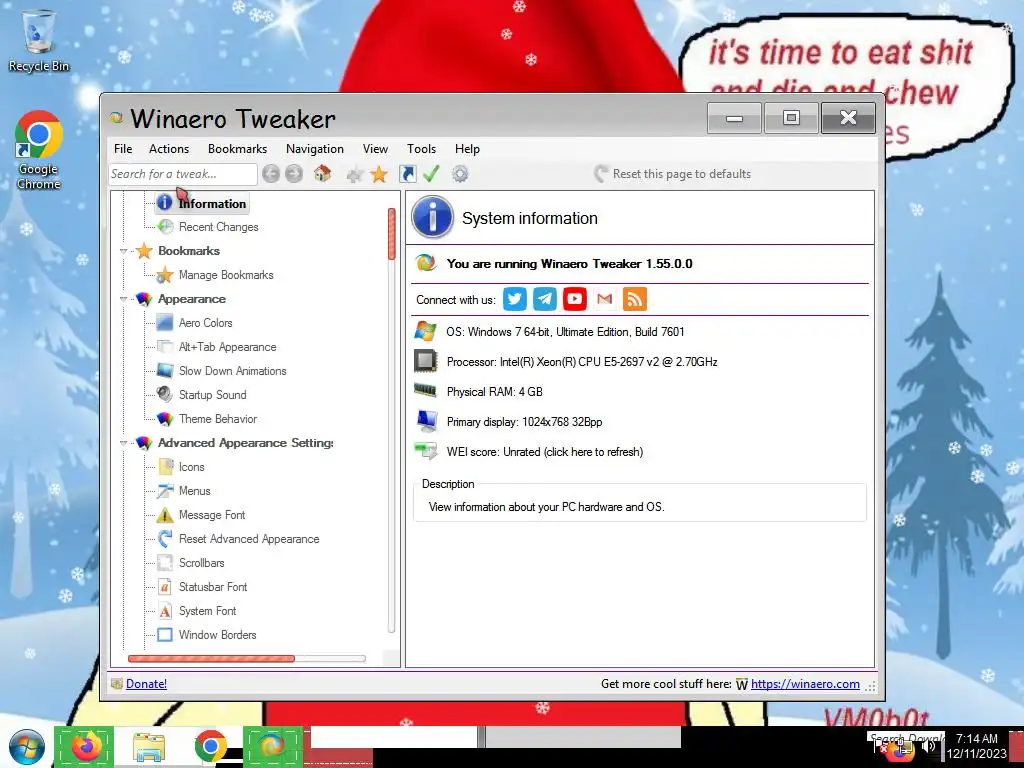Go to the Home page icon
Viewport: 1024px width, 768px height.
coord(322,174)
